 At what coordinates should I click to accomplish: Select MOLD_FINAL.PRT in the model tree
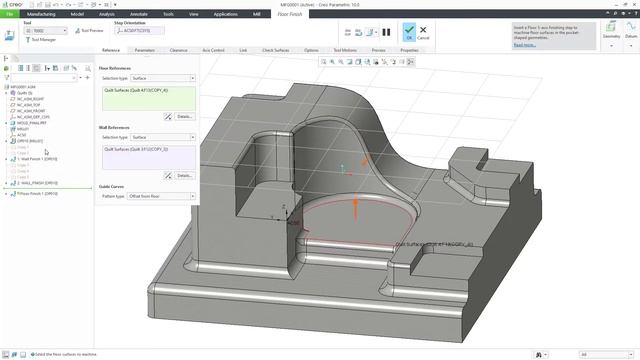point(31,123)
